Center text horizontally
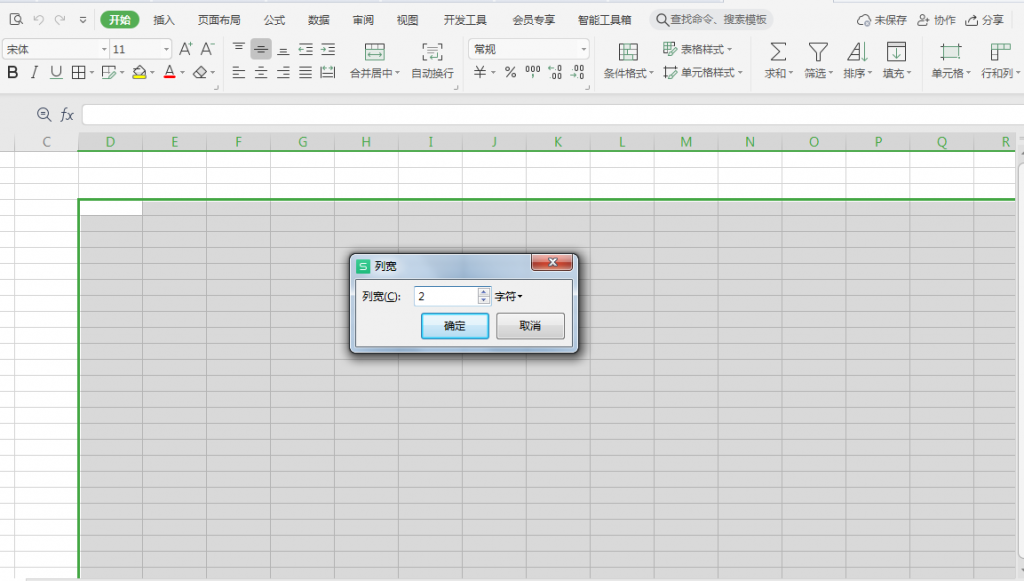The width and height of the screenshot is (1024, 581). tap(261, 72)
